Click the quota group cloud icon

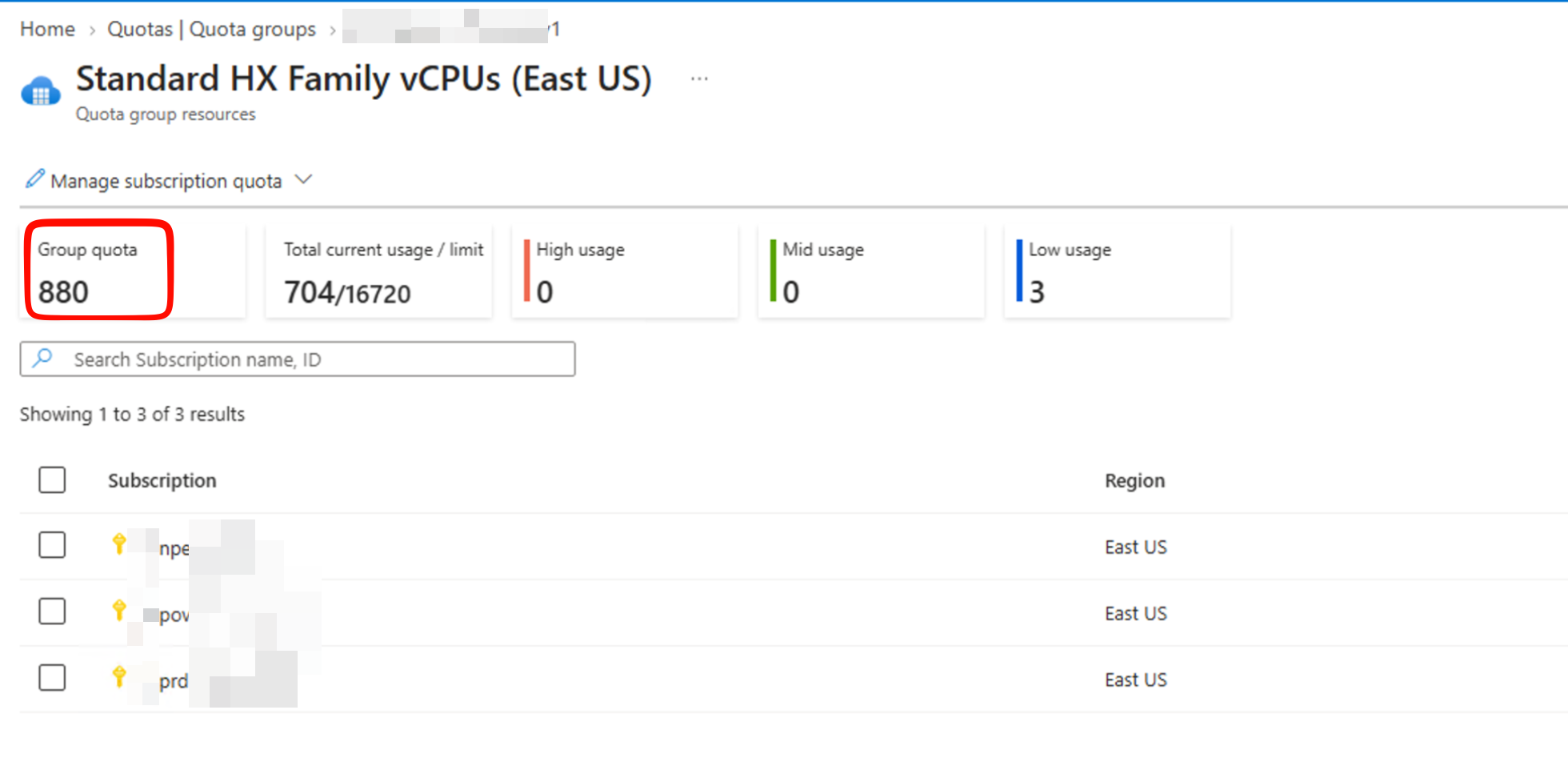tap(41, 91)
